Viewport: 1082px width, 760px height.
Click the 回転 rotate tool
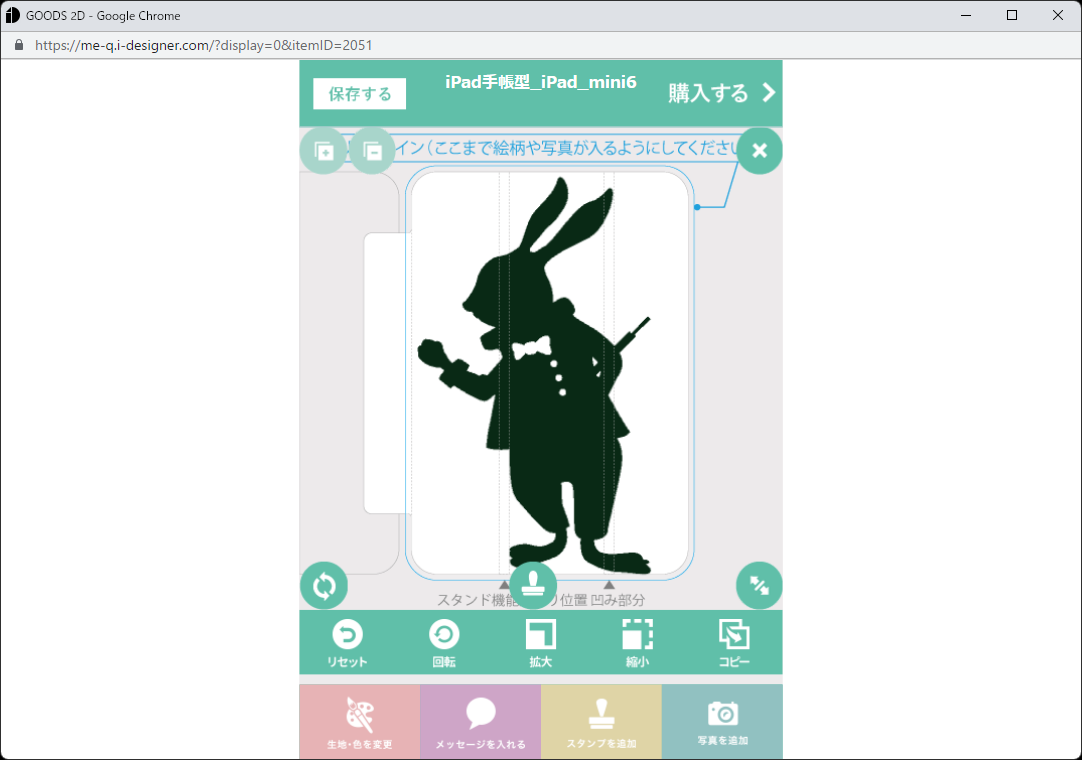coord(444,643)
